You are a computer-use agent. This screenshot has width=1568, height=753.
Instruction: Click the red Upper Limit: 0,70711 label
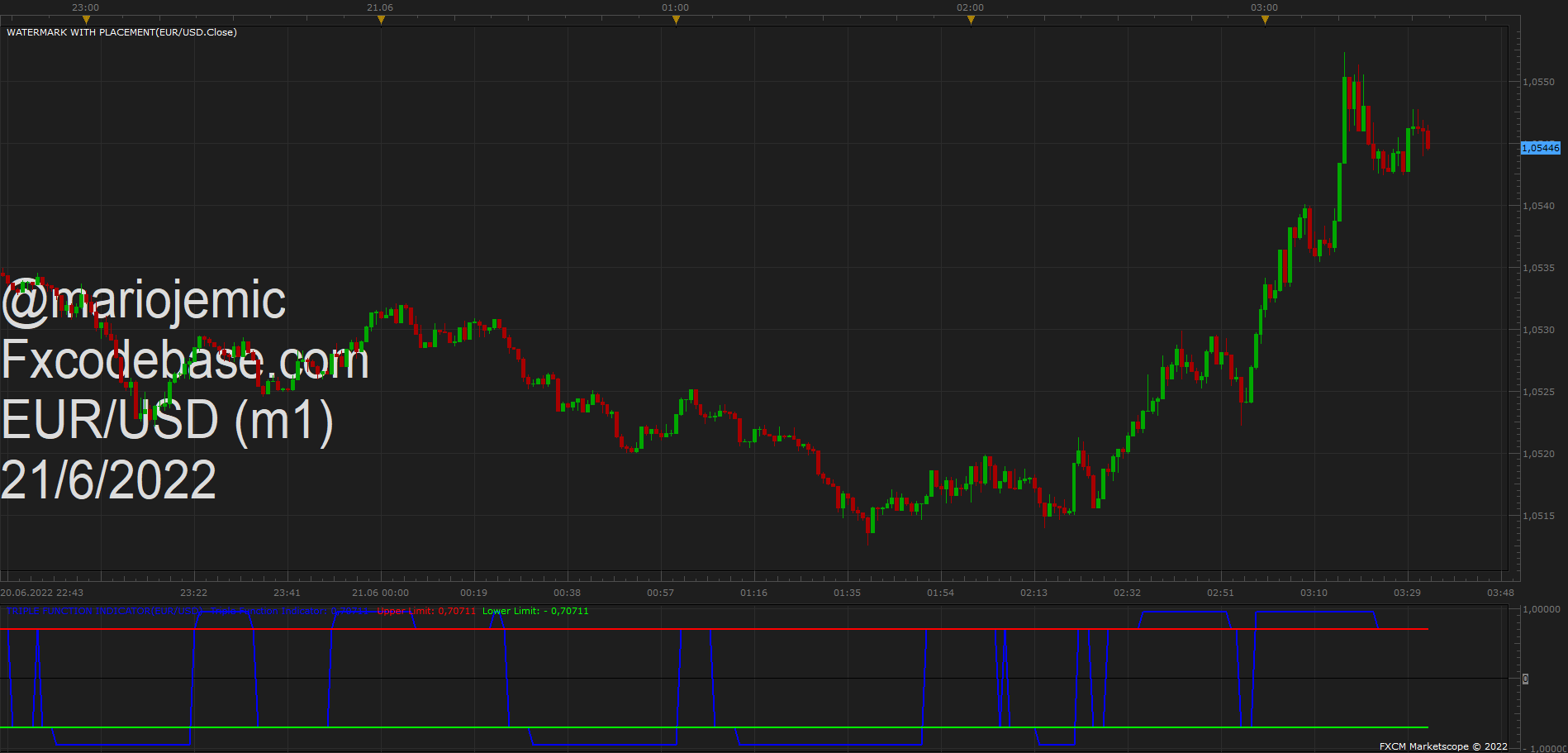426,612
